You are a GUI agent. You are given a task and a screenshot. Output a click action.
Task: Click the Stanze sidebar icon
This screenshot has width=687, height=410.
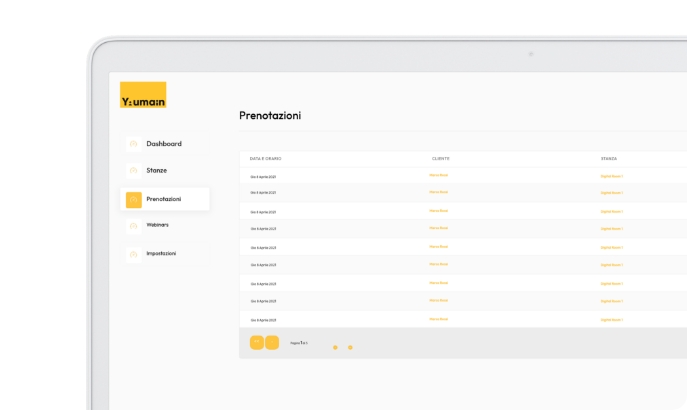tap(133, 171)
